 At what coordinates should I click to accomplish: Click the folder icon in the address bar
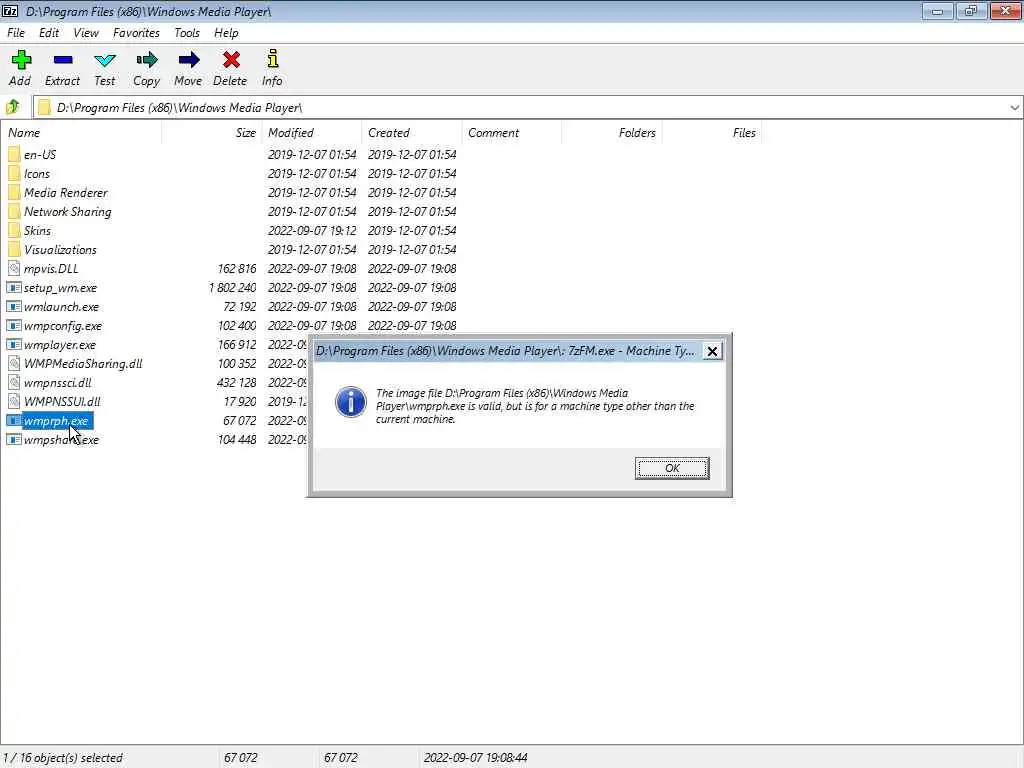pyautogui.click(x=44, y=107)
